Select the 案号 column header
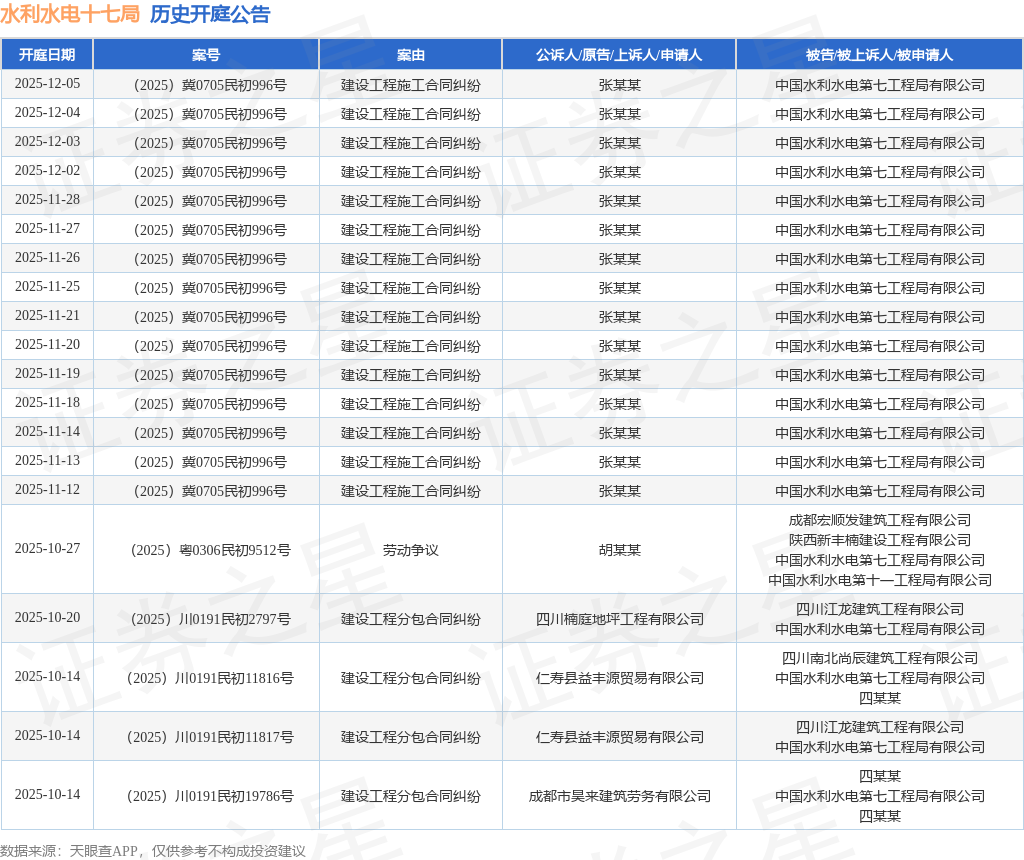 tap(206, 55)
